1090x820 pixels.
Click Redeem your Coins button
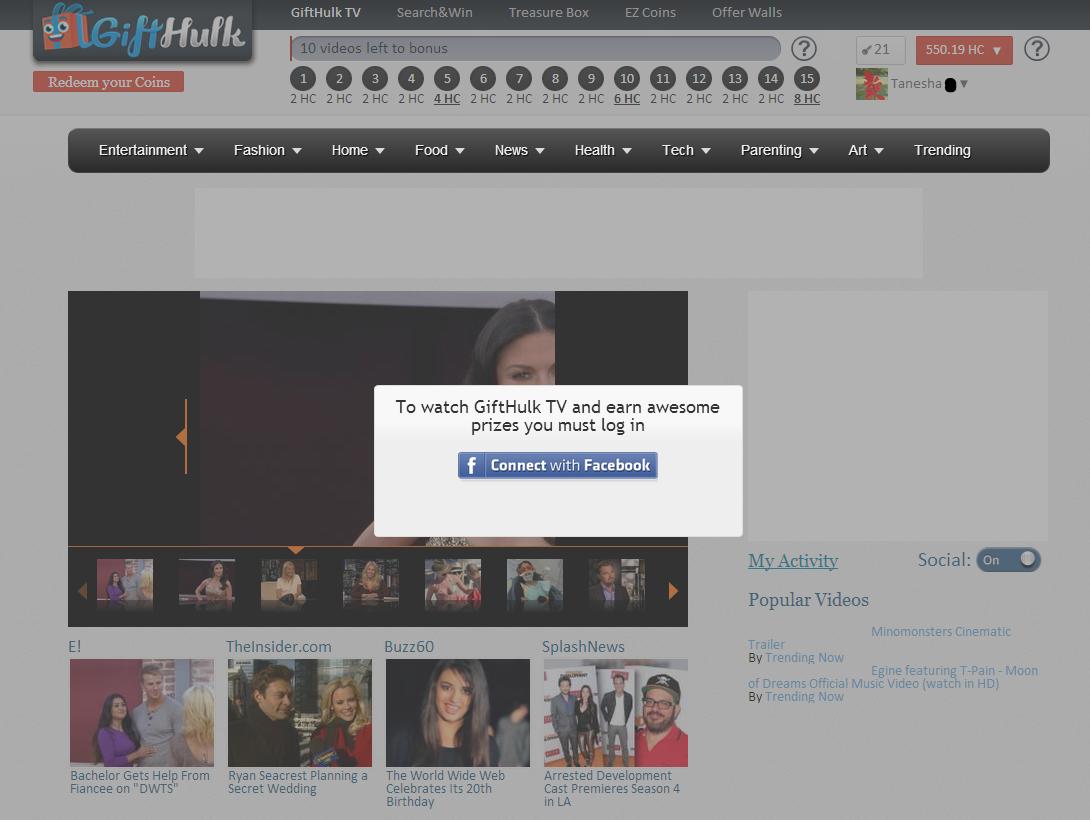coord(108,82)
